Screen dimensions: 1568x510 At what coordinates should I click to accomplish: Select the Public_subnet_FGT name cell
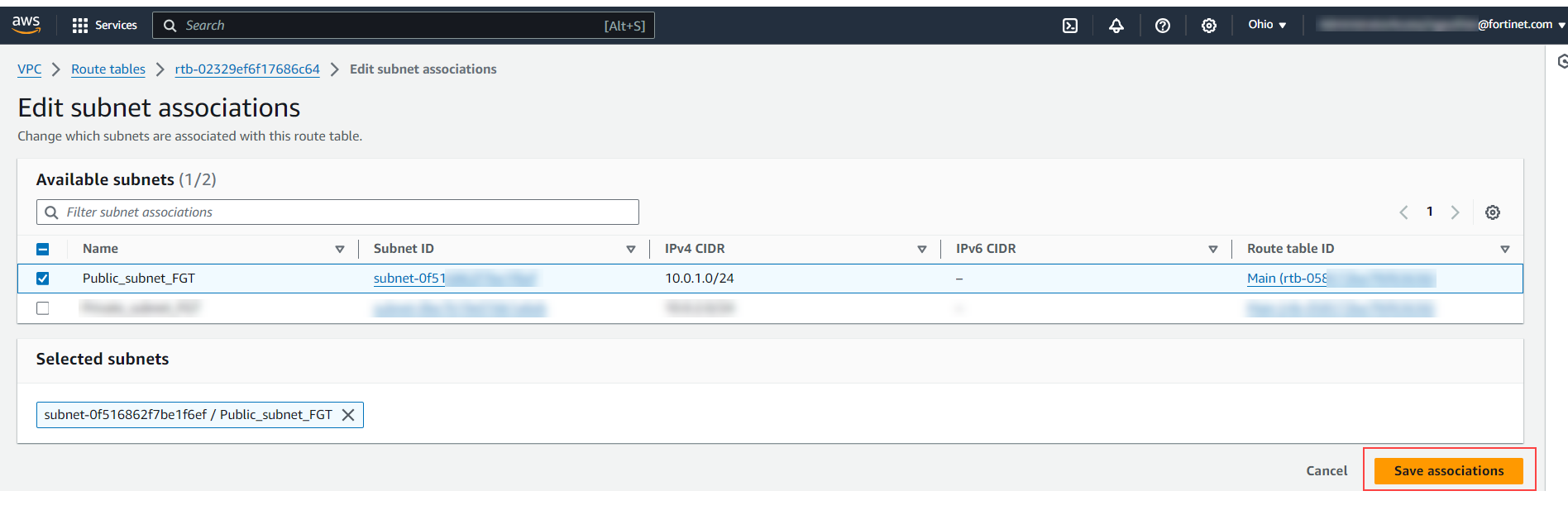click(139, 279)
